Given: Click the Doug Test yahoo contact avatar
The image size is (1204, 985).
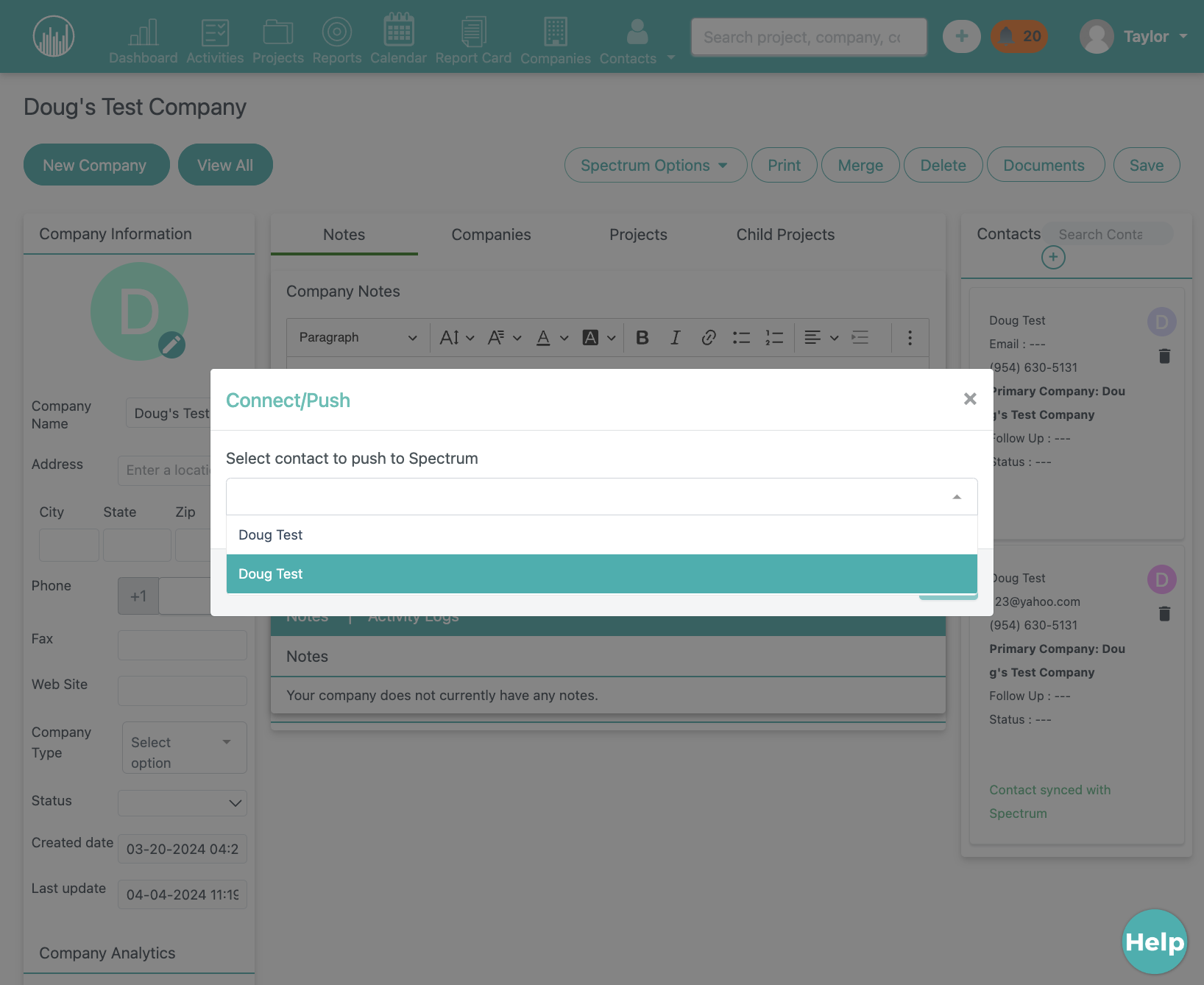Looking at the screenshot, I should click(x=1161, y=579).
